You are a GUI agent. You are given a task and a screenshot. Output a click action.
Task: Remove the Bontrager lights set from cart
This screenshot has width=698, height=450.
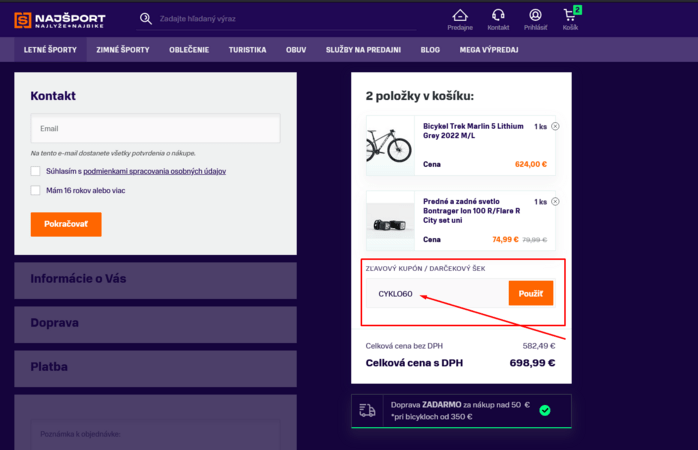click(555, 201)
